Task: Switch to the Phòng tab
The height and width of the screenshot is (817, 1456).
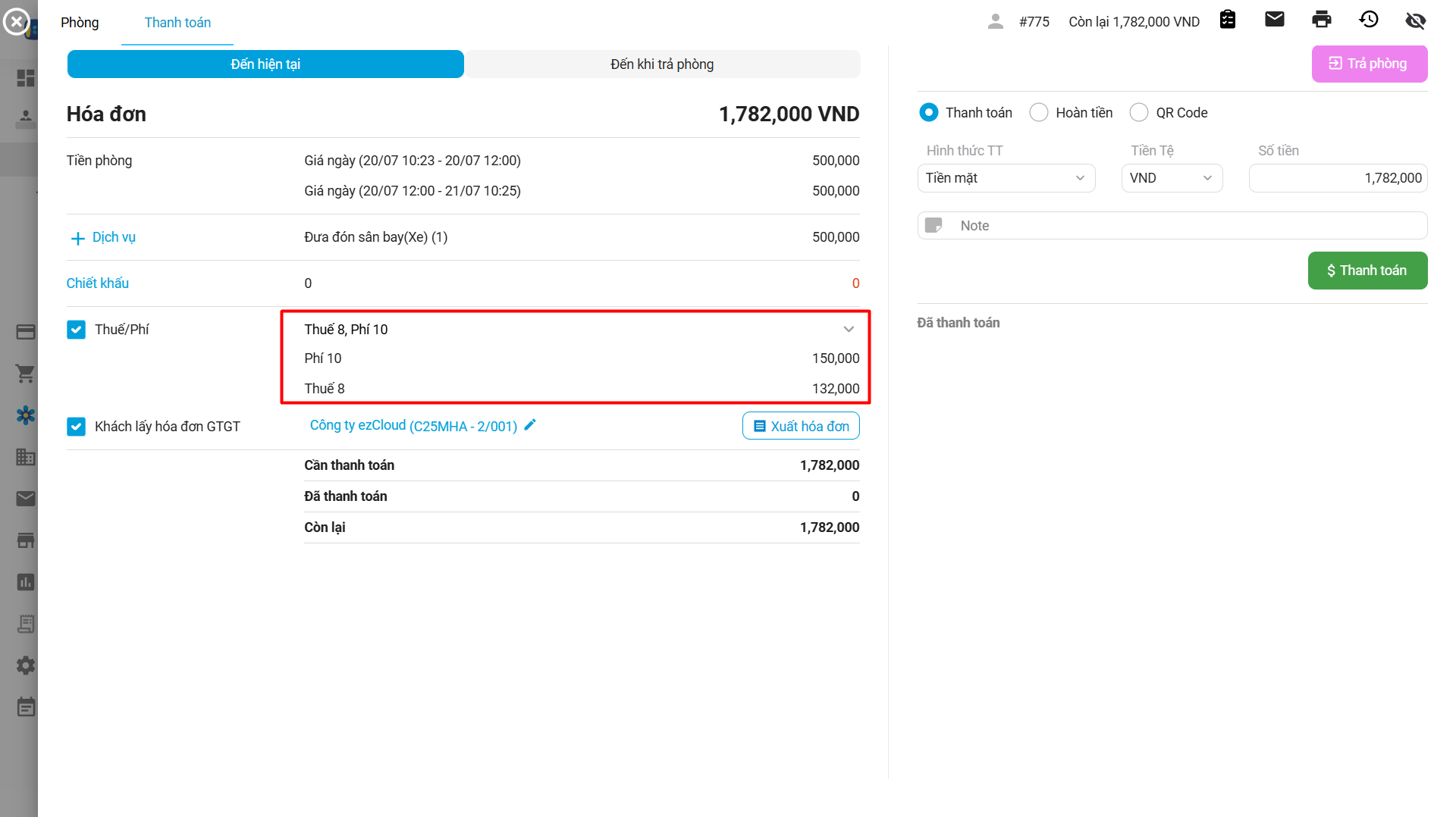Action: [x=80, y=23]
